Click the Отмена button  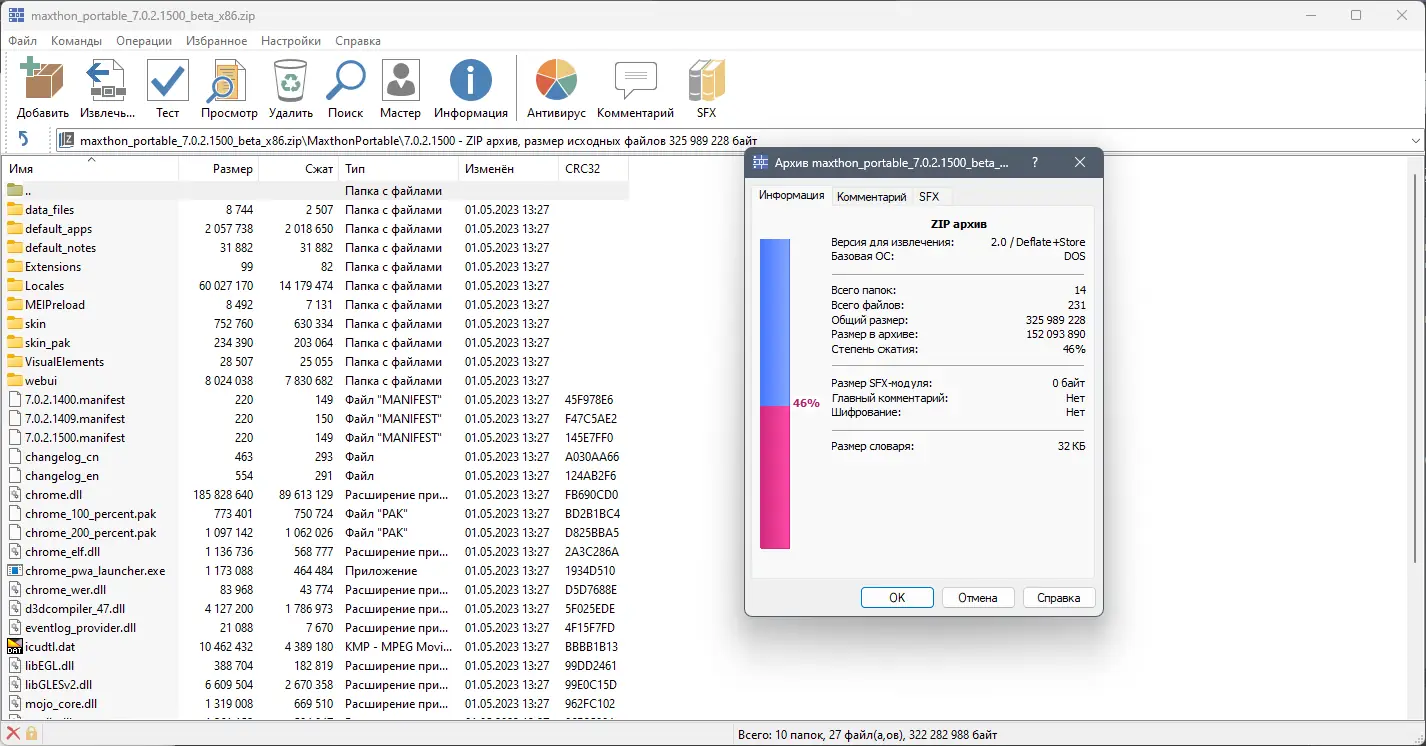coord(978,598)
